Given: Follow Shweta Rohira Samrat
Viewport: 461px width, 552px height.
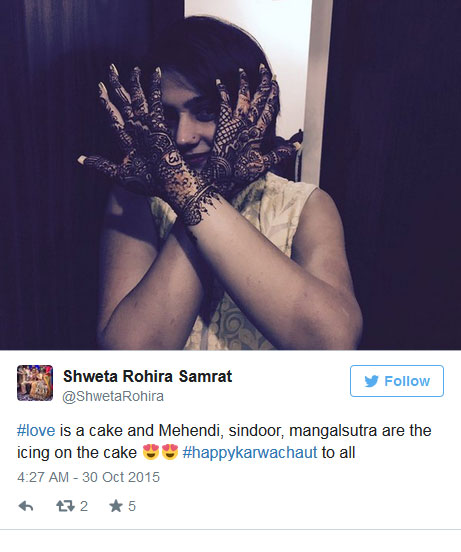Looking at the screenshot, I should click(x=397, y=381).
